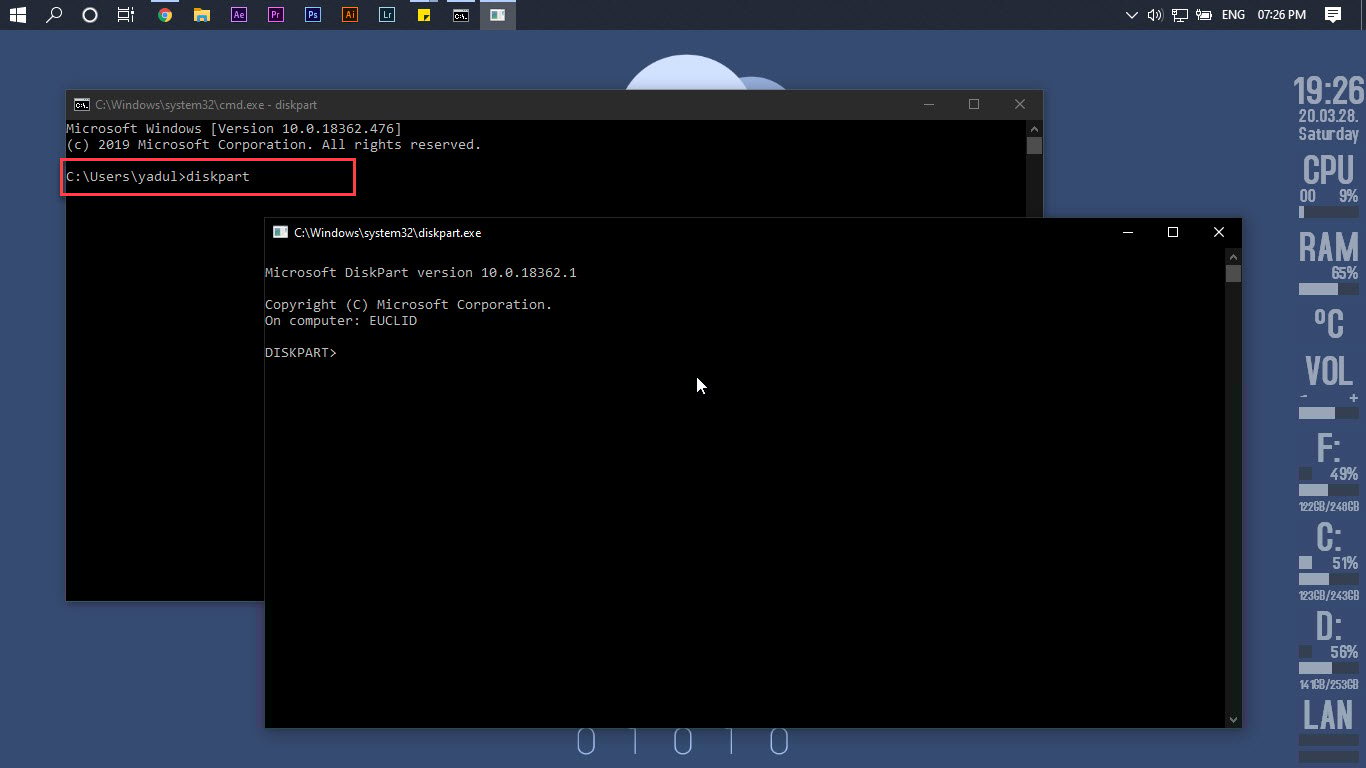Launch Google Chrome from taskbar
Image resolution: width=1366 pixels, height=768 pixels.
coord(165,15)
